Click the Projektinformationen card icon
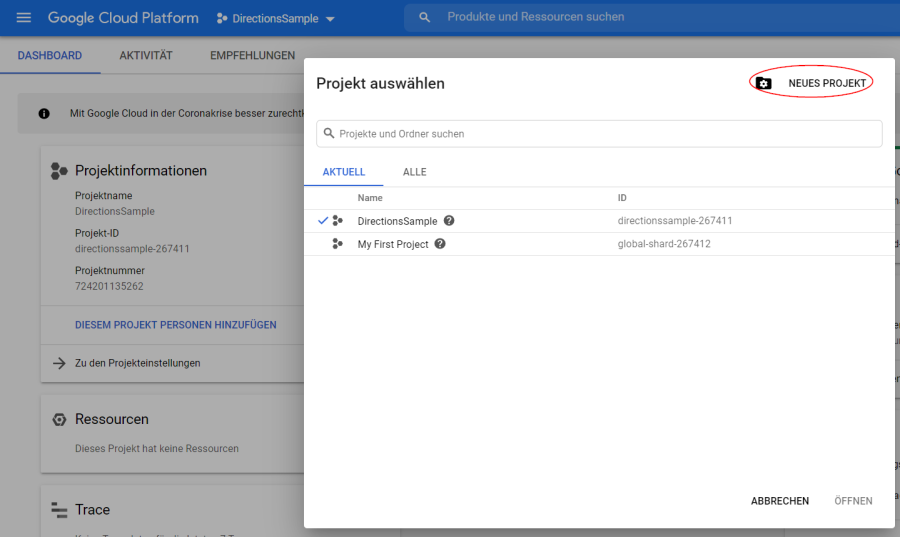 point(59,171)
